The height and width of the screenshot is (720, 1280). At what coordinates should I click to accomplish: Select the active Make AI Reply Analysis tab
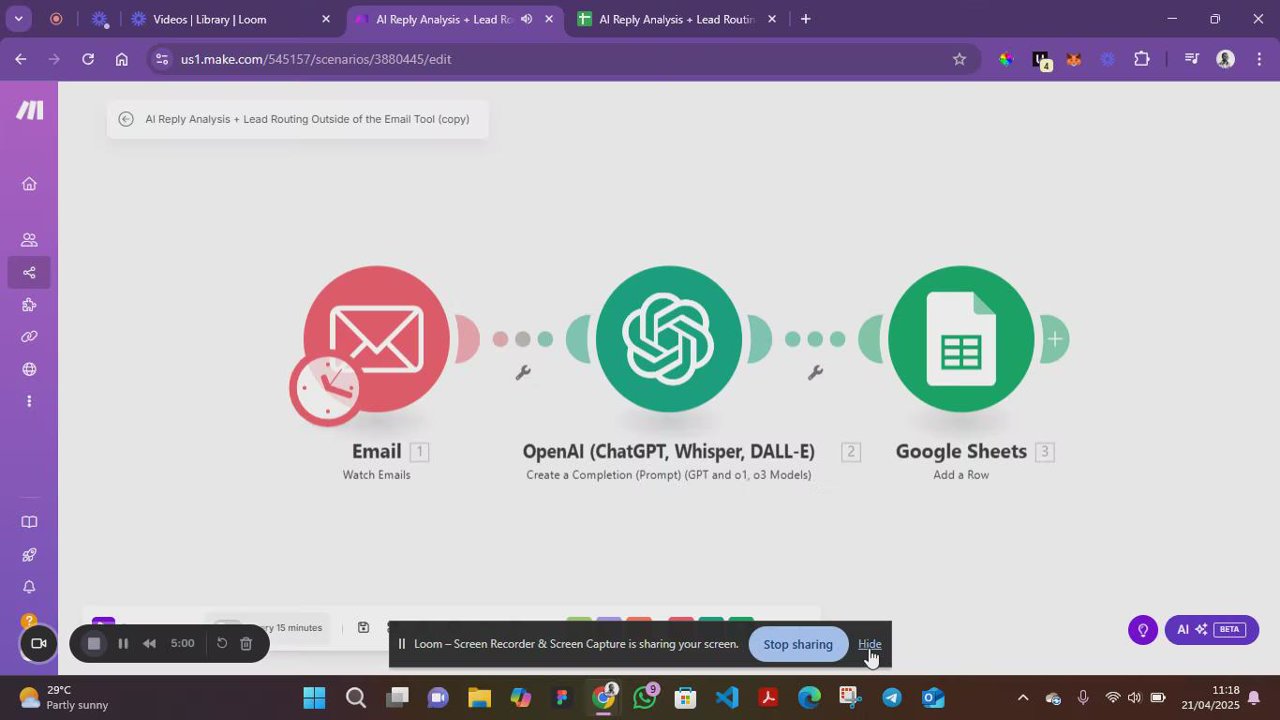[x=443, y=19]
